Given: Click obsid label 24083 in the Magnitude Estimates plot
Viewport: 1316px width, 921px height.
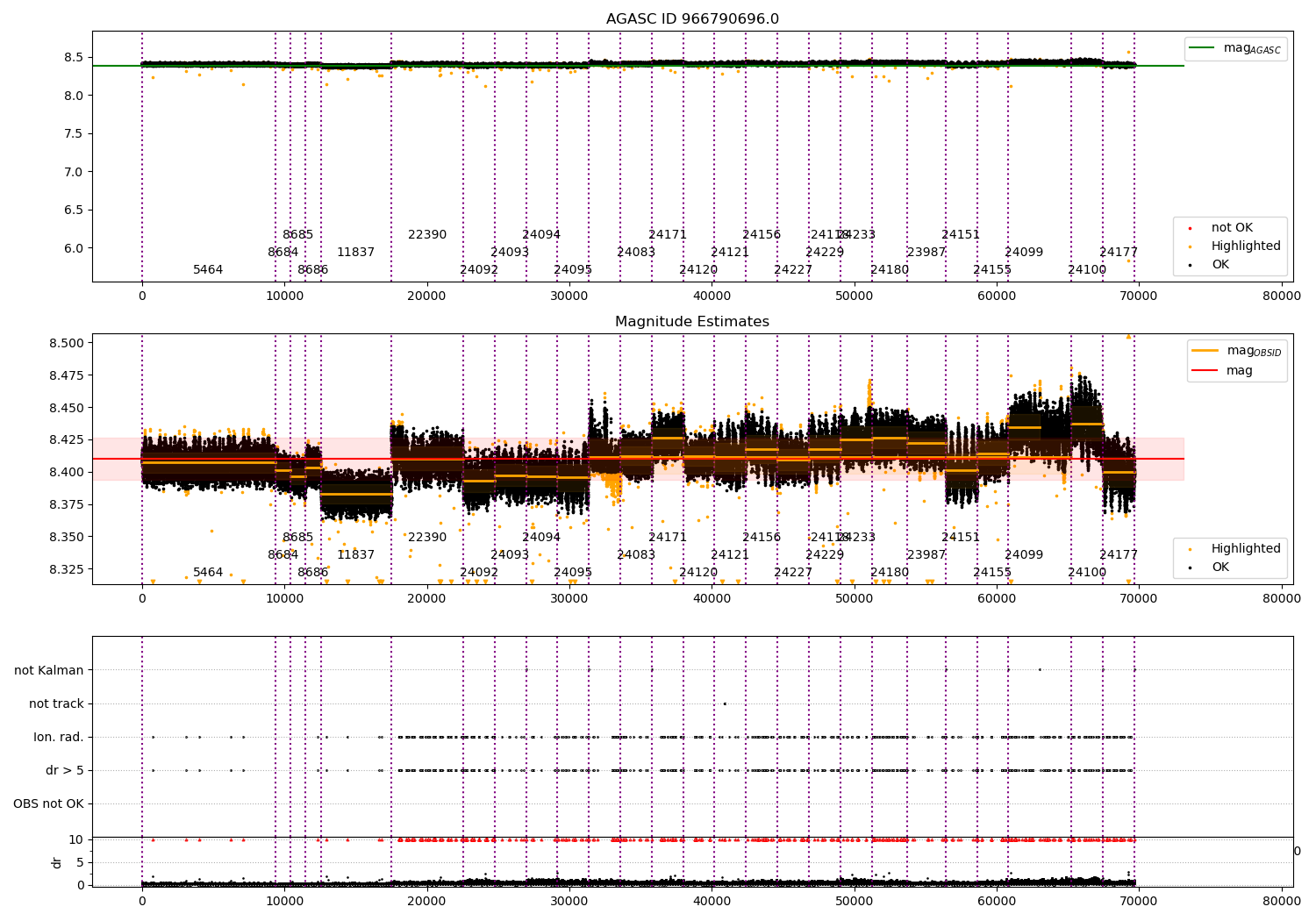Looking at the screenshot, I should [x=636, y=554].
